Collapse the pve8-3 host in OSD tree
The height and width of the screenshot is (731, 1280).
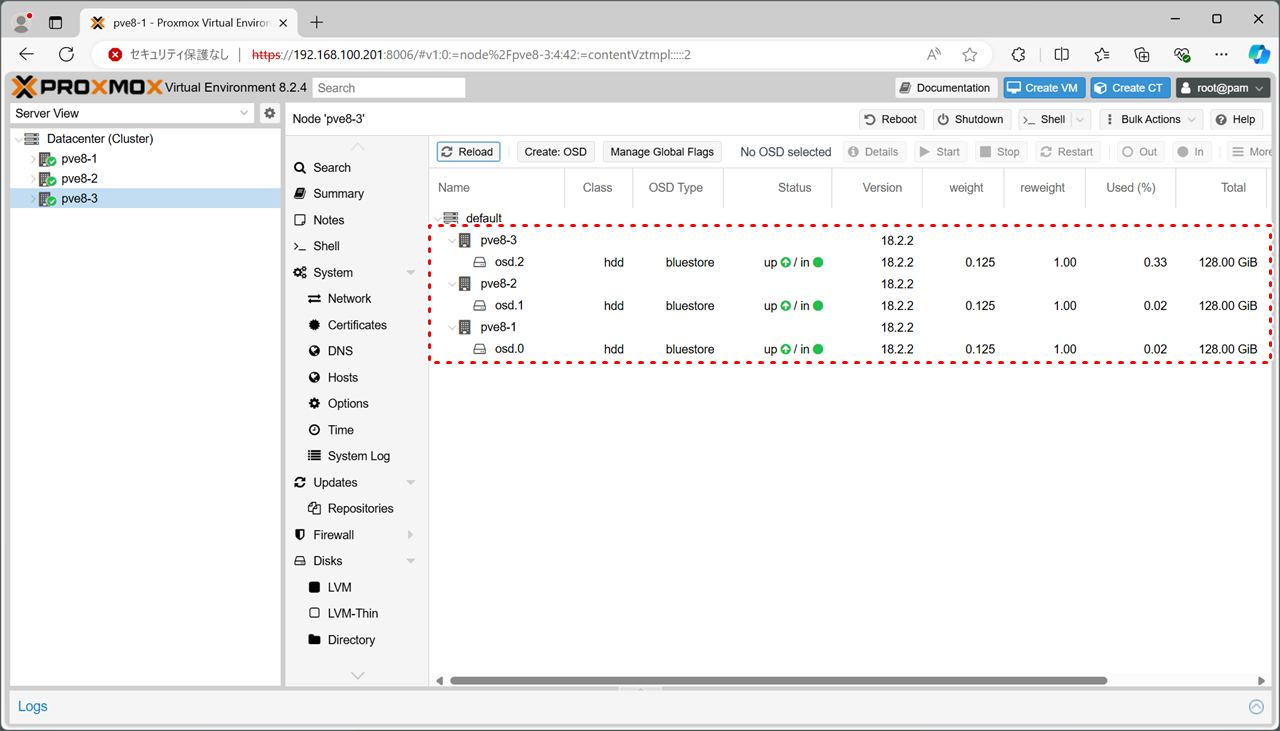452,241
